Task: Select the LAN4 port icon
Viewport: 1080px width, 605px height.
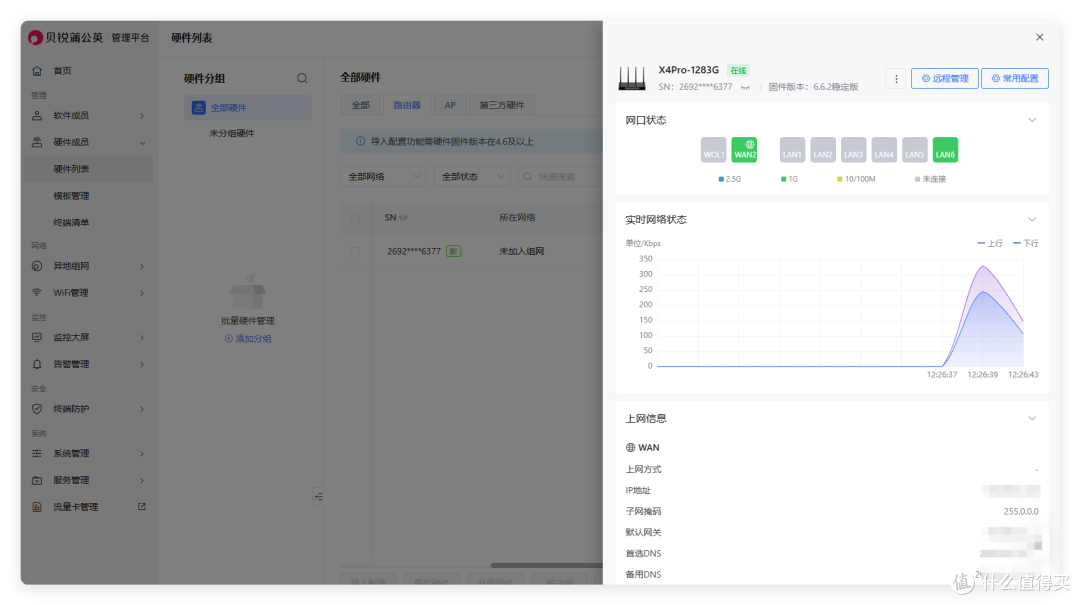Action: coord(884,150)
